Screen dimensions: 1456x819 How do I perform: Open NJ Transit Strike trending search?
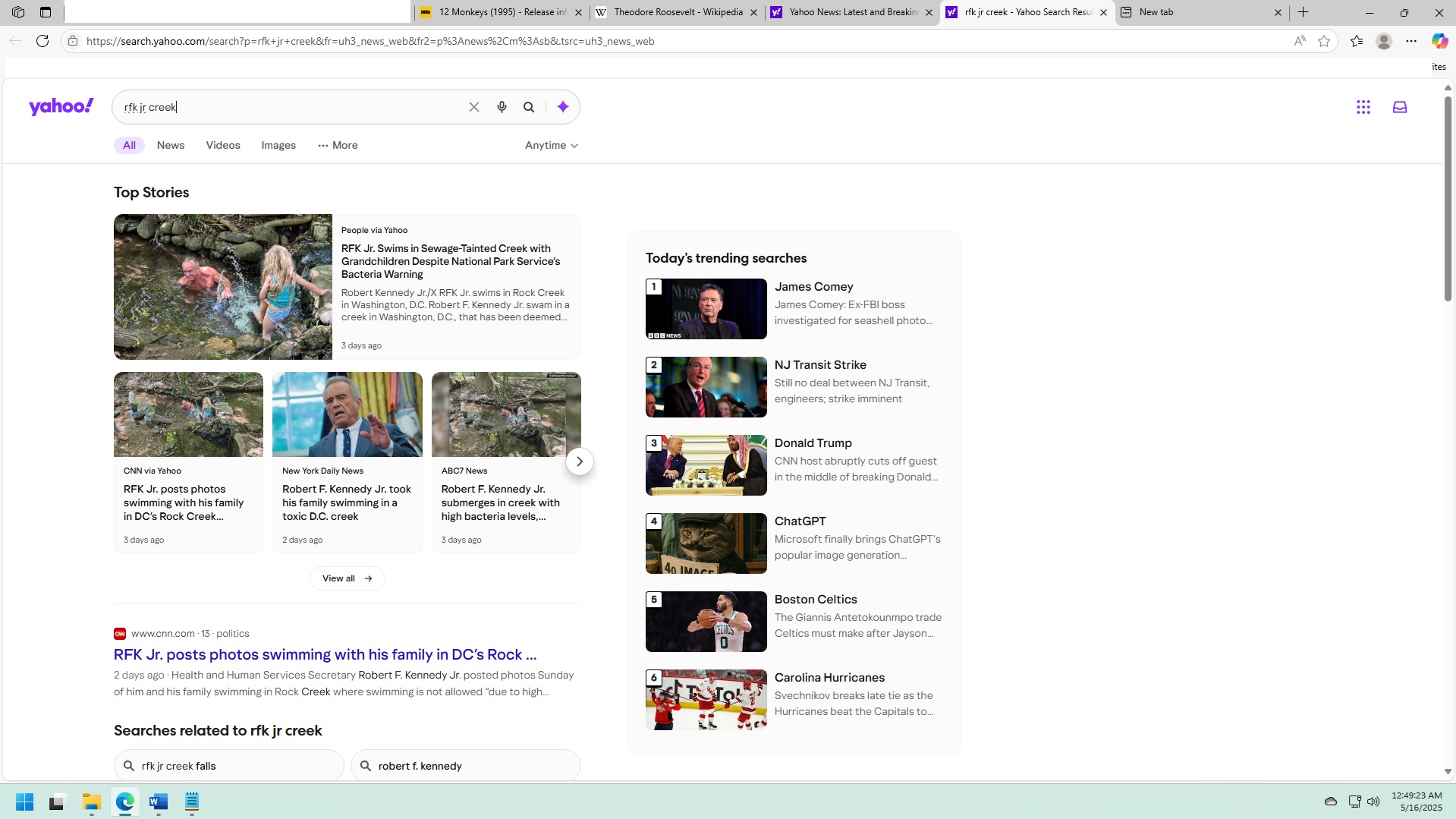tap(794, 387)
